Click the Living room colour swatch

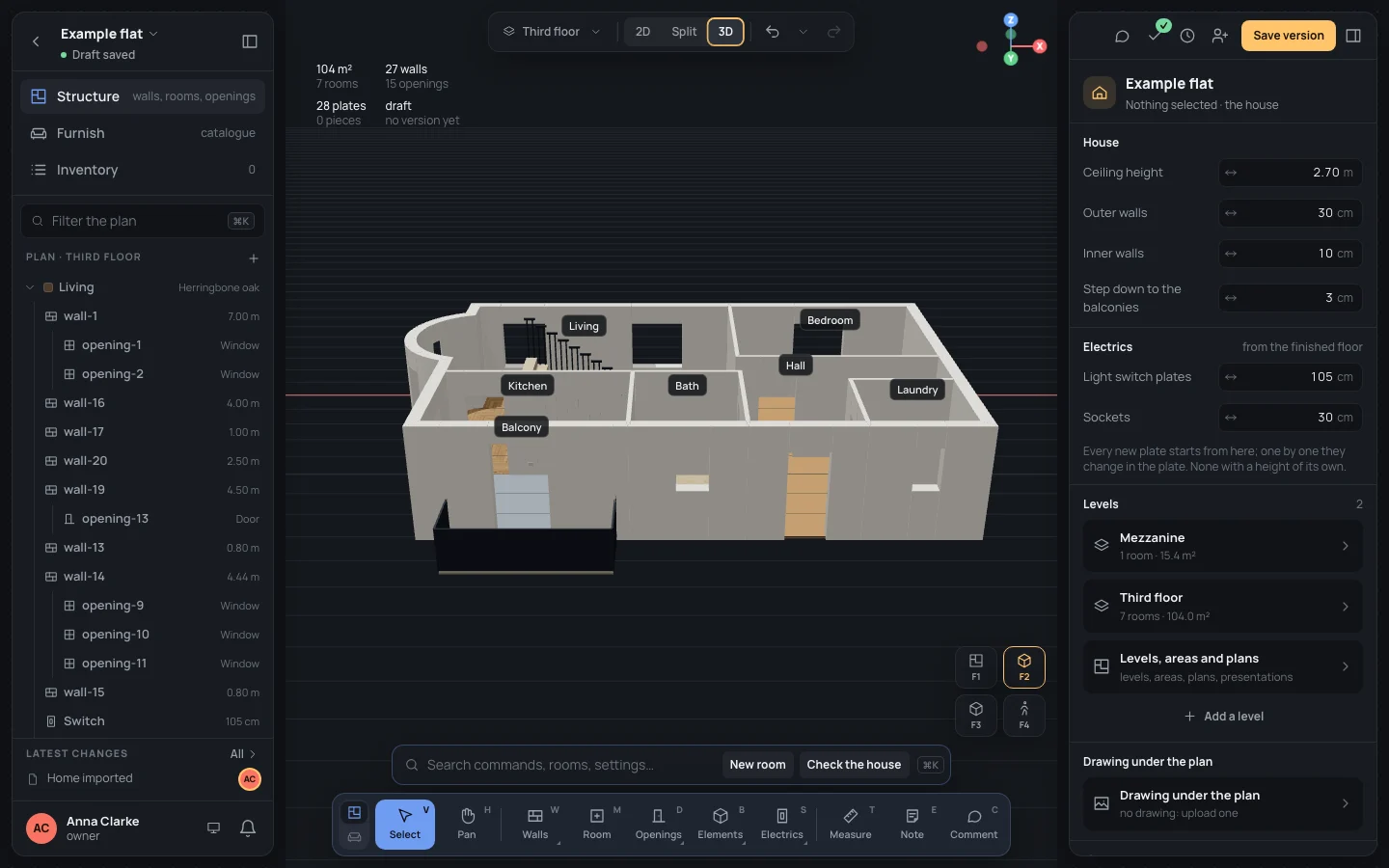(x=48, y=287)
